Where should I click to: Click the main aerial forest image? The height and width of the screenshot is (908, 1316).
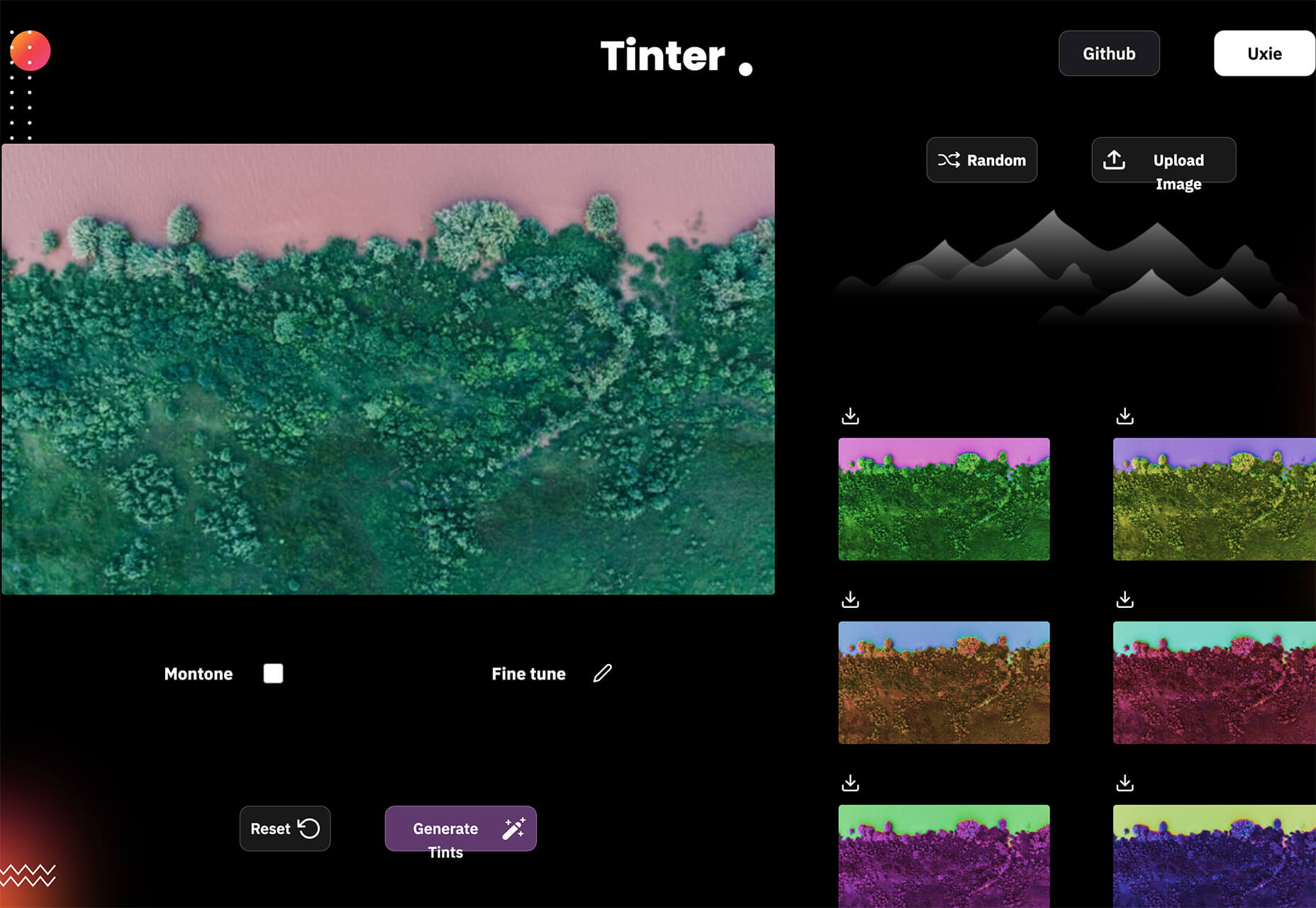pos(388,369)
